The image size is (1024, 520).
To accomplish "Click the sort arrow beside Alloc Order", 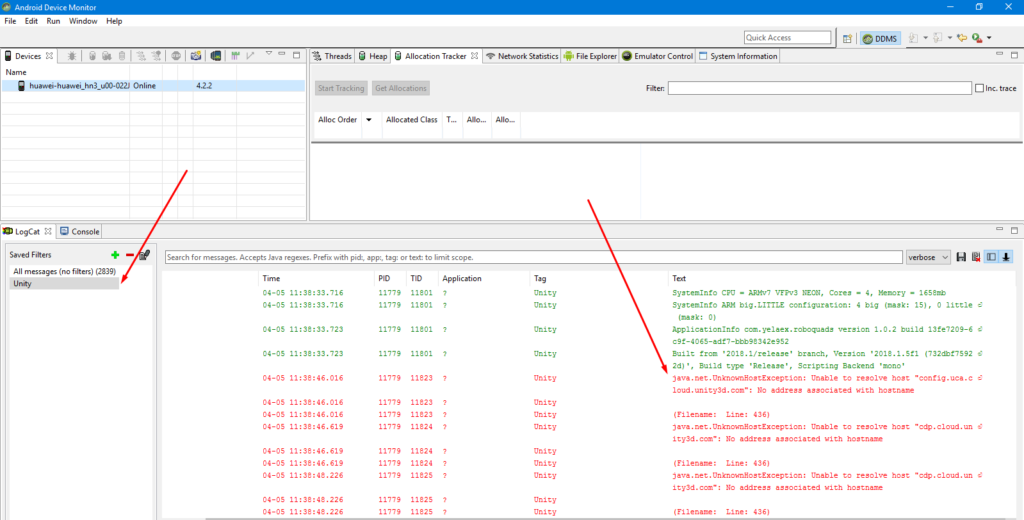I will (x=369, y=120).
